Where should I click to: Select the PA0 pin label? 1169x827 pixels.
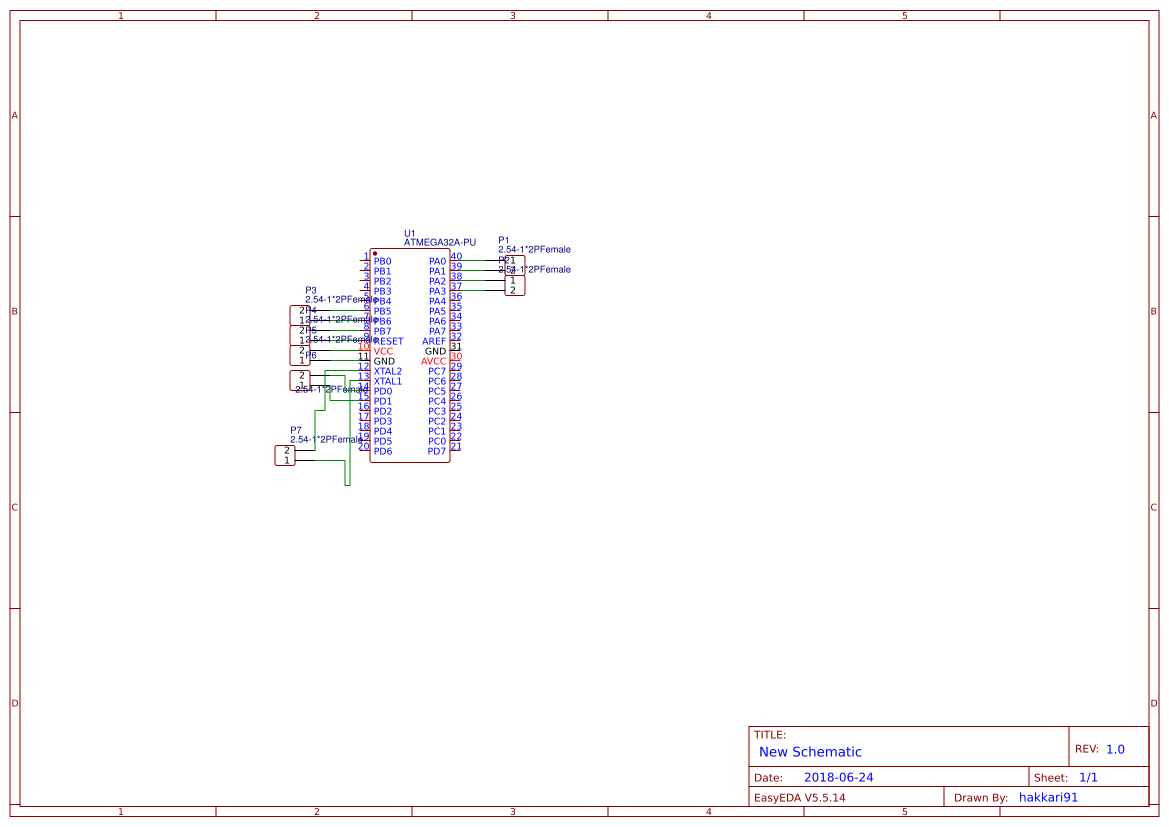click(x=438, y=262)
